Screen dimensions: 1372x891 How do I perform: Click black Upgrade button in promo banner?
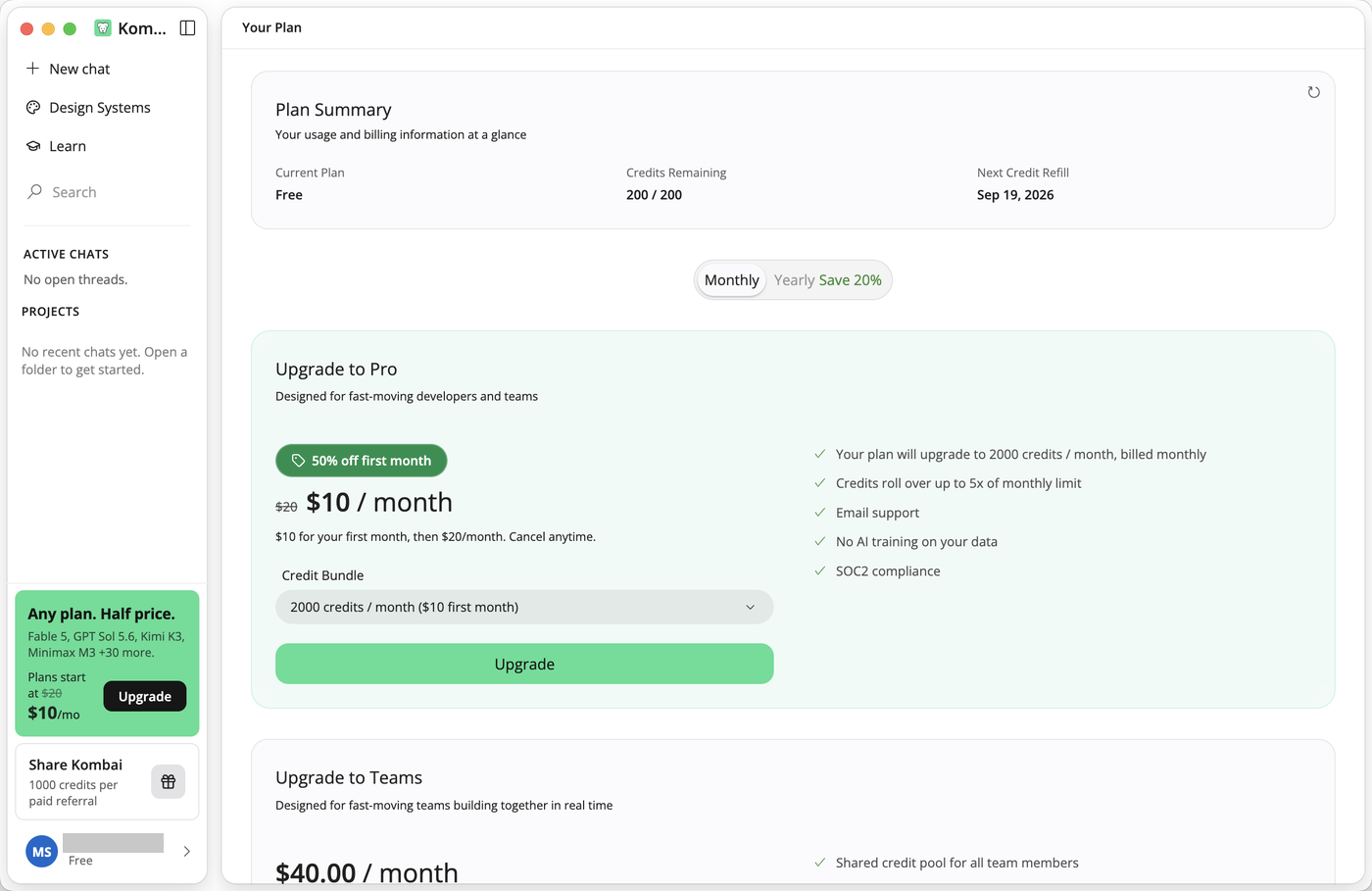pyautogui.click(x=145, y=696)
